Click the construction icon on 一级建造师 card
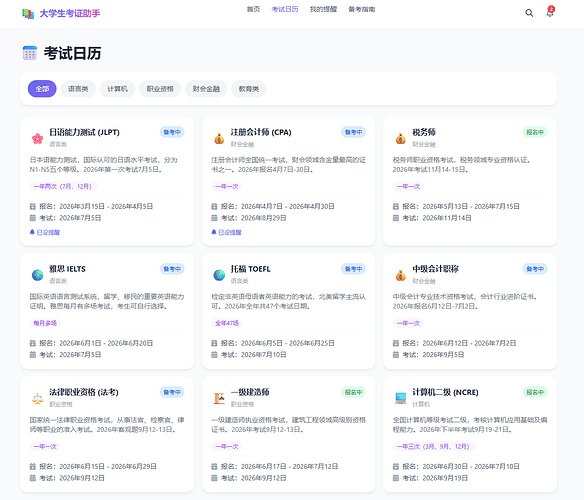Viewport: 584px width, 500px height. point(219,399)
